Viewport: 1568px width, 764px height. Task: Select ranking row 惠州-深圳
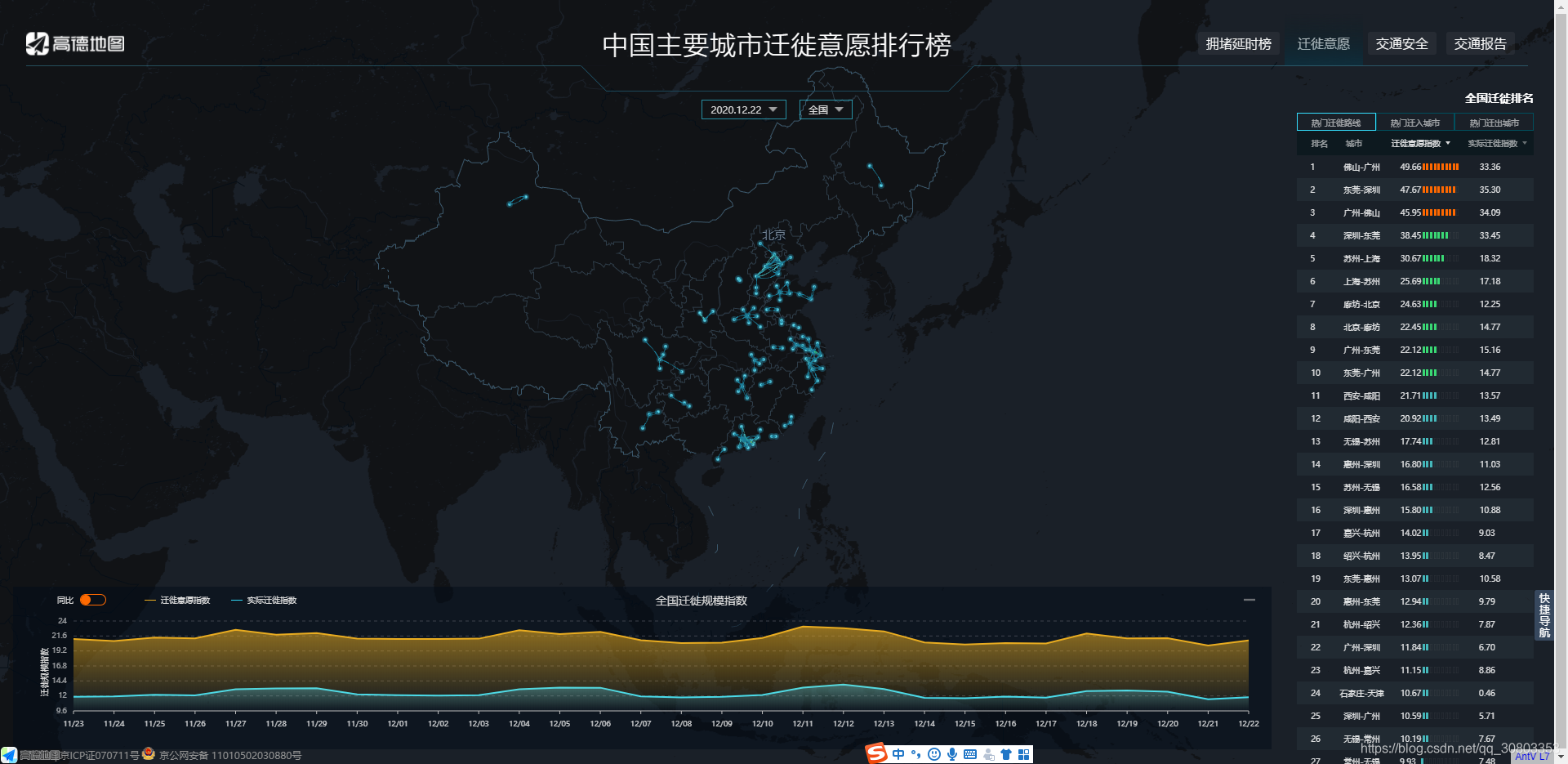pos(1415,464)
